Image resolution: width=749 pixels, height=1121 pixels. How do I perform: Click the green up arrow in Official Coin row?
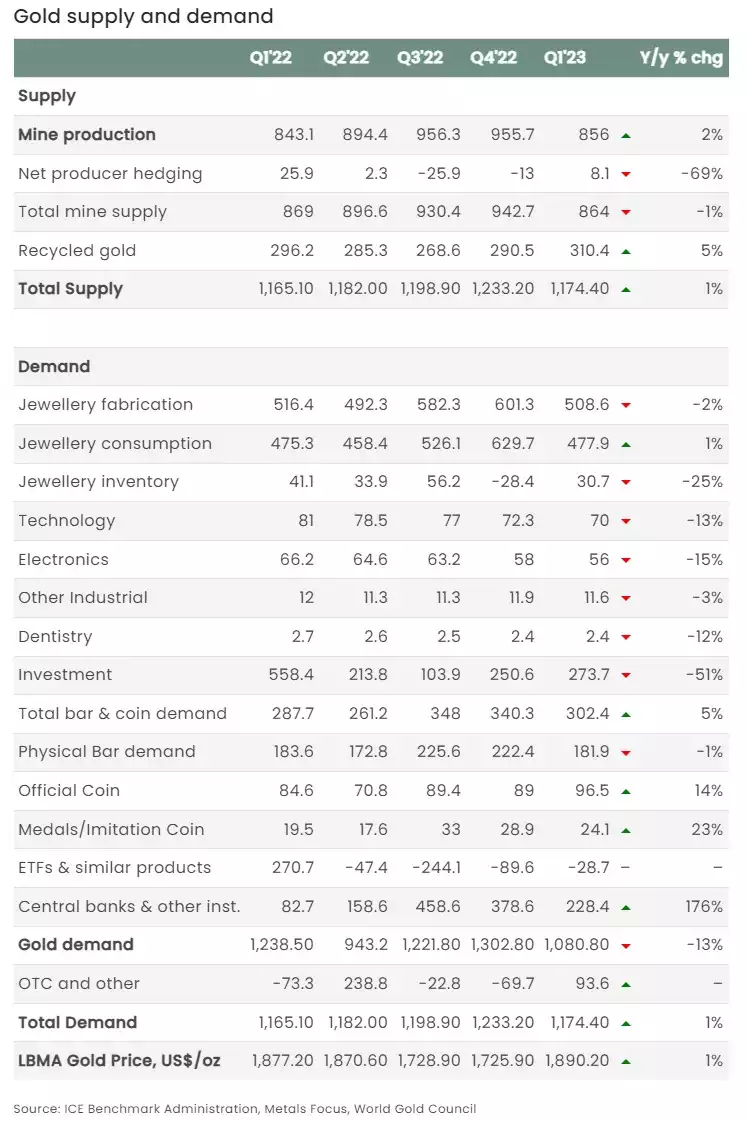(x=626, y=791)
